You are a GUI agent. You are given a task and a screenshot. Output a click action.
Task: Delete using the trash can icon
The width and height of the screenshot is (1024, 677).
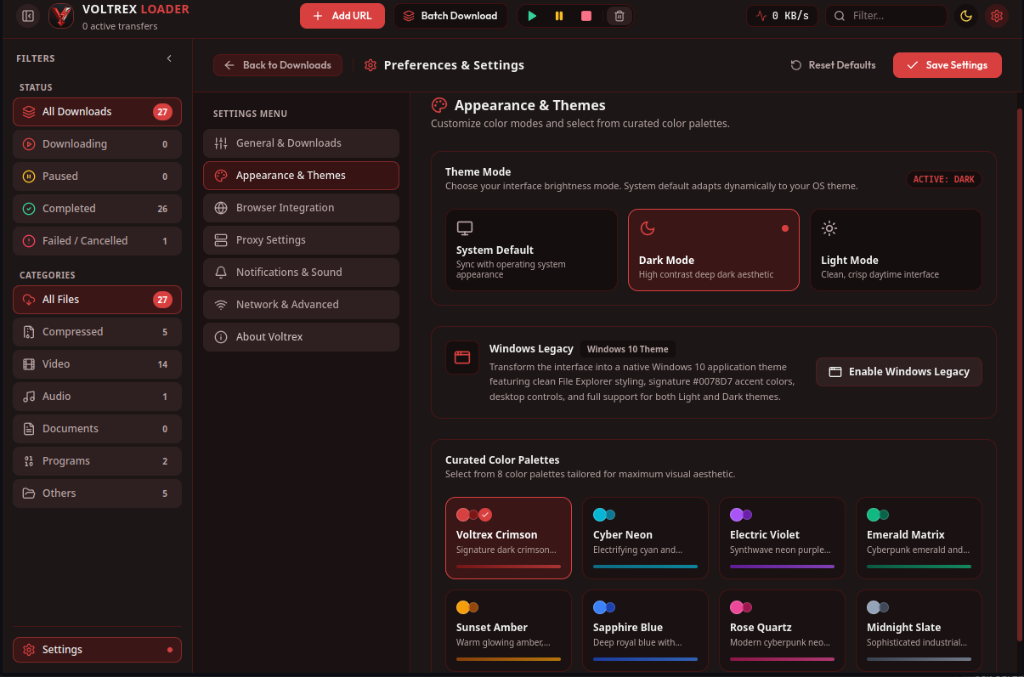point(619,16)
